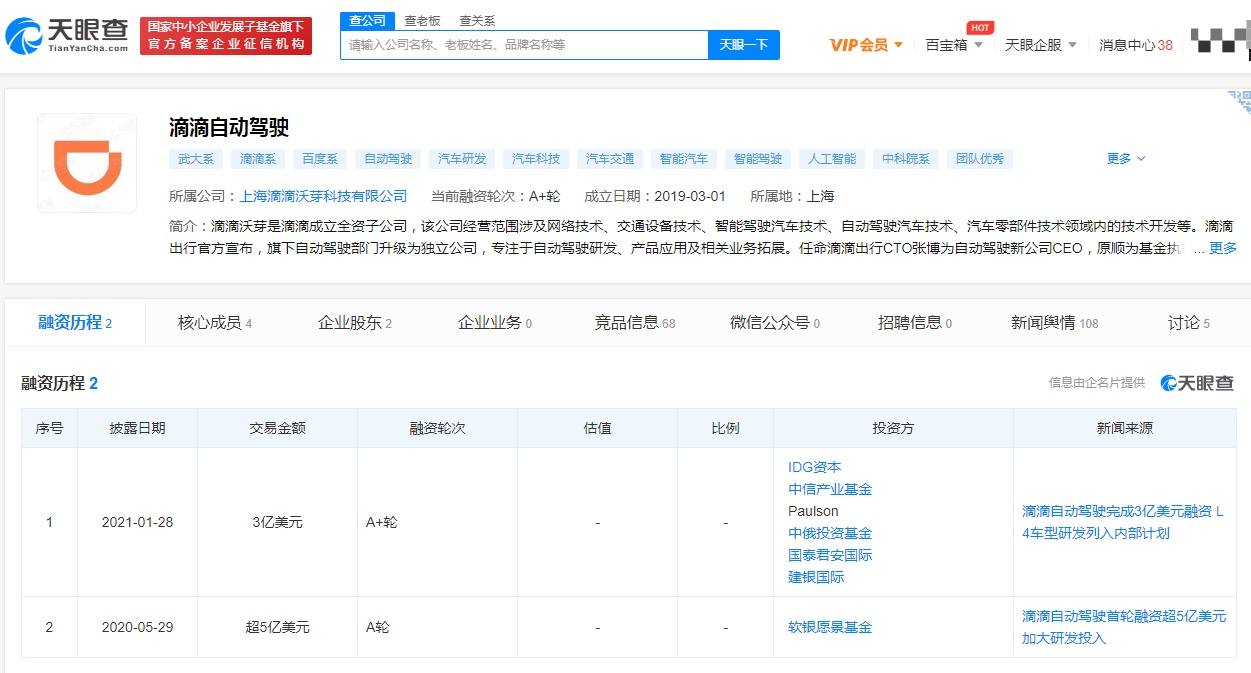Open 消息中心 with 38 messages
This screenshot has width=1251, height=673.
1135,45
